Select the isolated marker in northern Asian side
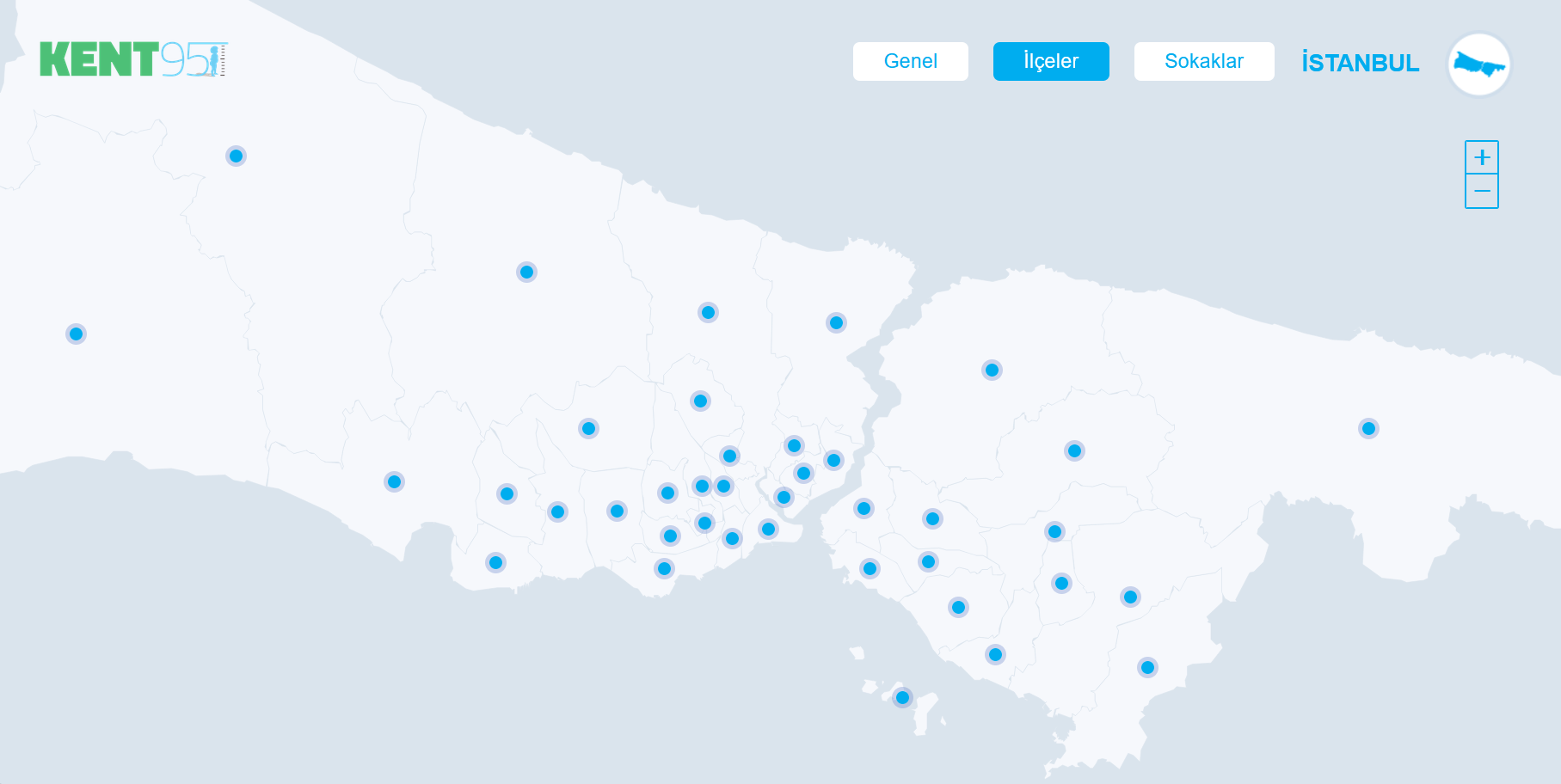Viewport: 1561px width, 784px height. pos(992,370)
